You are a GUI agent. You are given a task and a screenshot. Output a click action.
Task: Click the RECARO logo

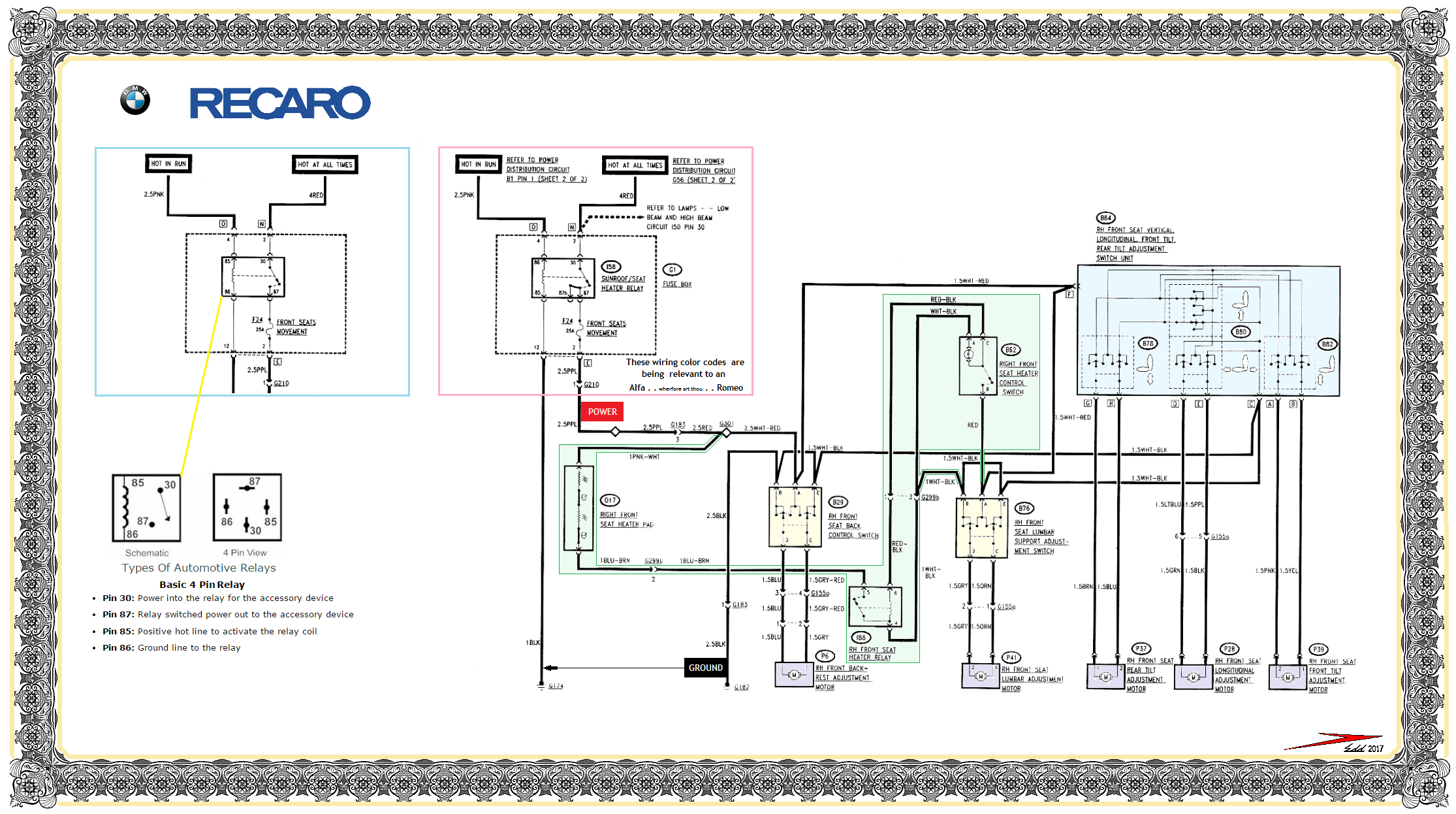tap(280, 103)
